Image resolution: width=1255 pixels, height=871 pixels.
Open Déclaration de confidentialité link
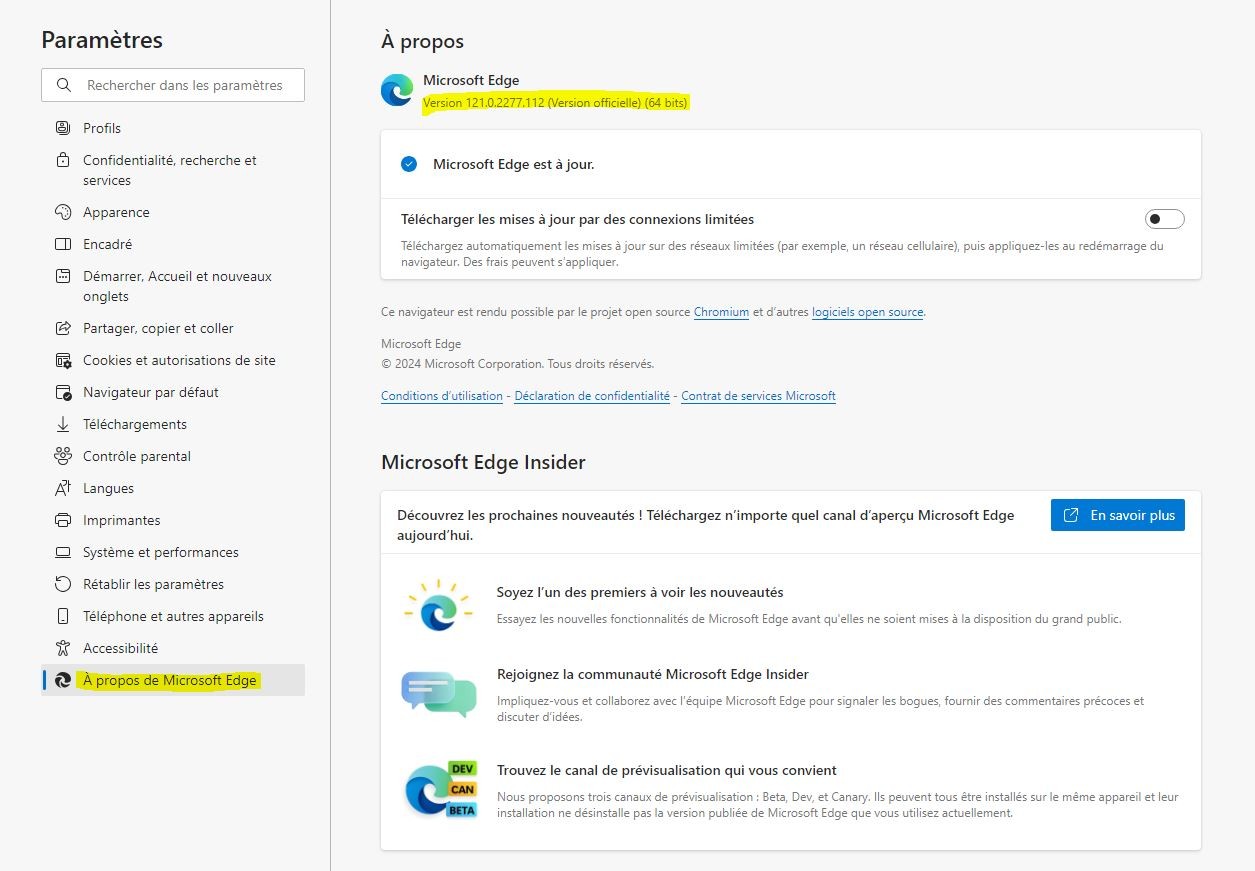click(x=592, y=396)
